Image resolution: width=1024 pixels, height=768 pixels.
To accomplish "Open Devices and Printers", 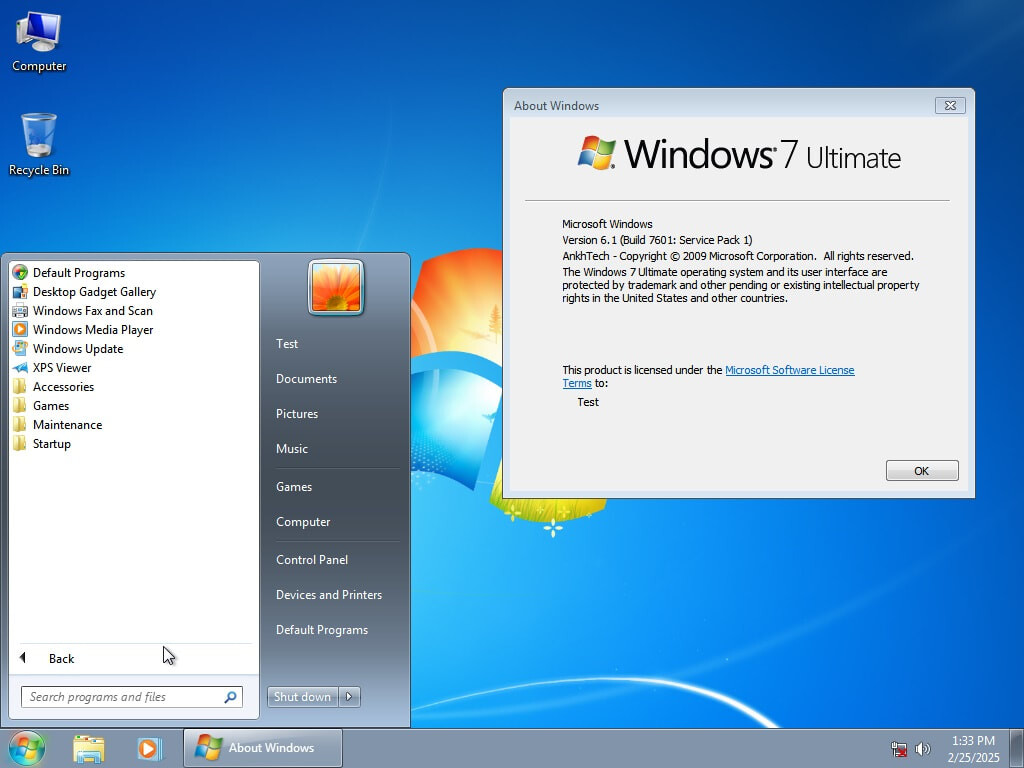I will (x=329, y=595).
